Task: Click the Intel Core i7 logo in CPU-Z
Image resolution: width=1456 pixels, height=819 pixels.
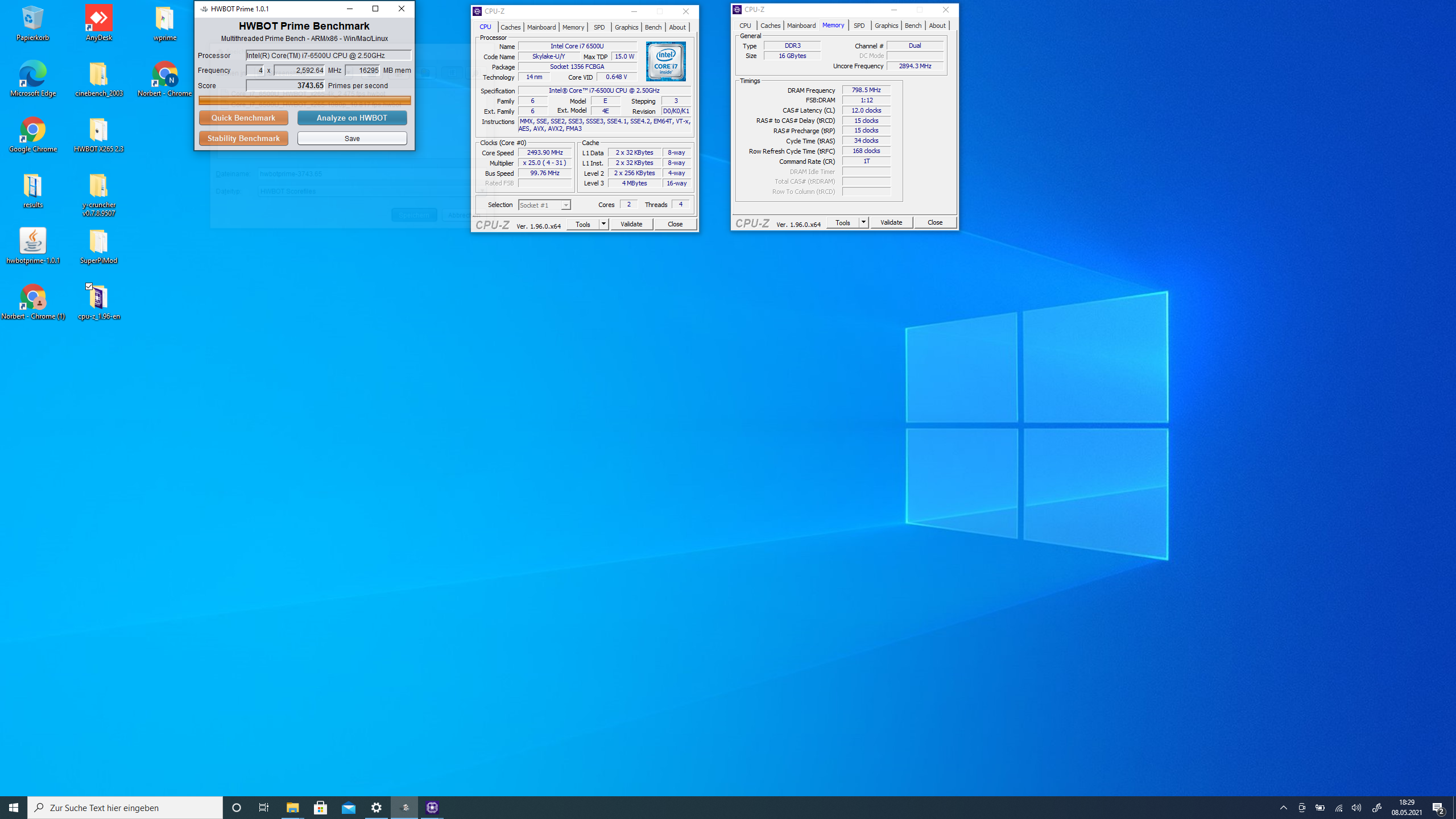Action: (666, 61)
